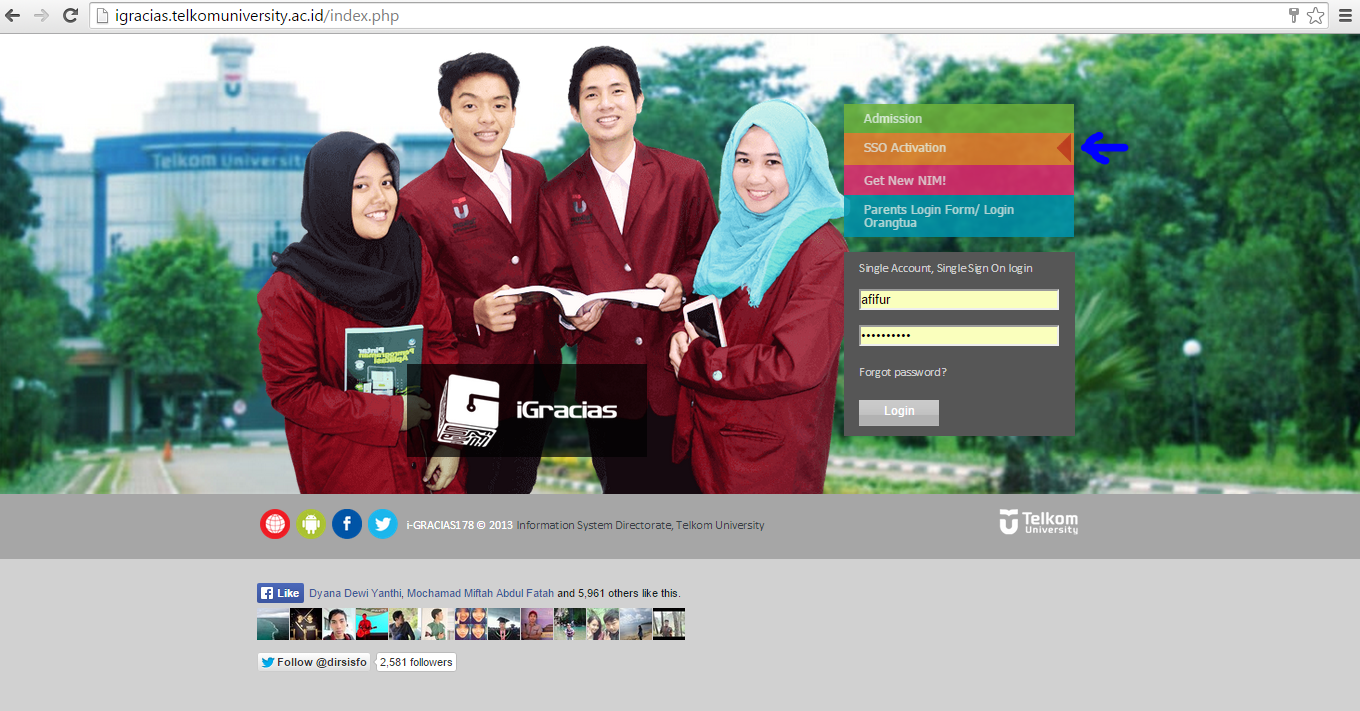
Task: Open the Facebook circle icon
Action: tap(347, 524)
